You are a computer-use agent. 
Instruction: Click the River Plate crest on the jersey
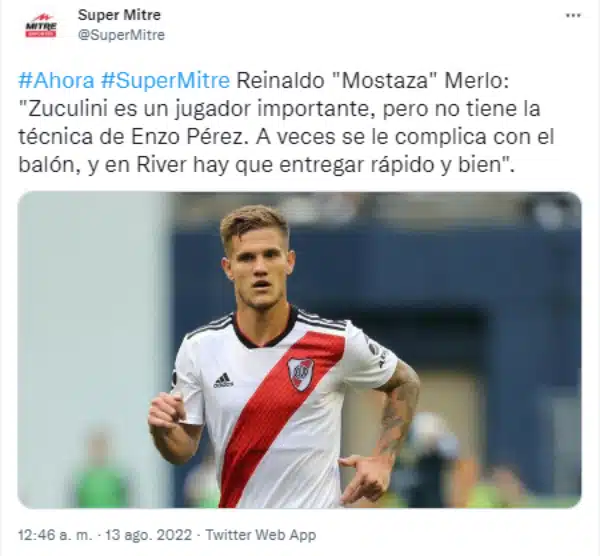pos(301,374)
